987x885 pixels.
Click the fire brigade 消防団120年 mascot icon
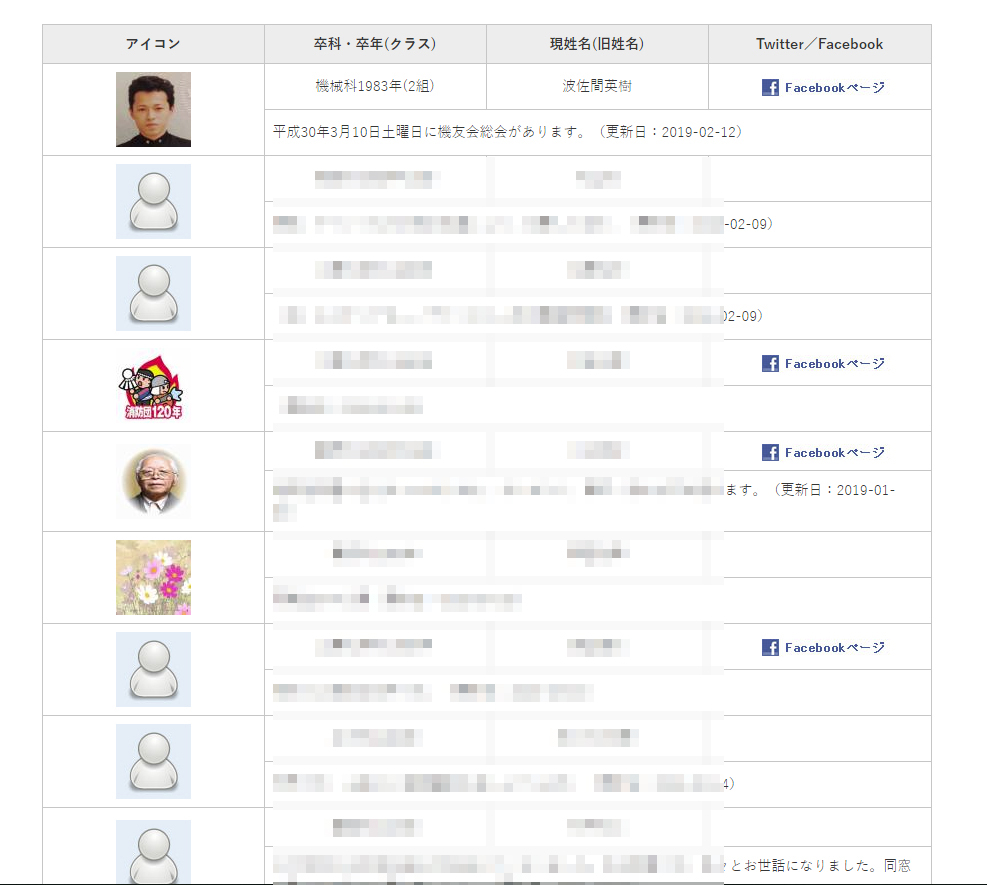(153, 386)
